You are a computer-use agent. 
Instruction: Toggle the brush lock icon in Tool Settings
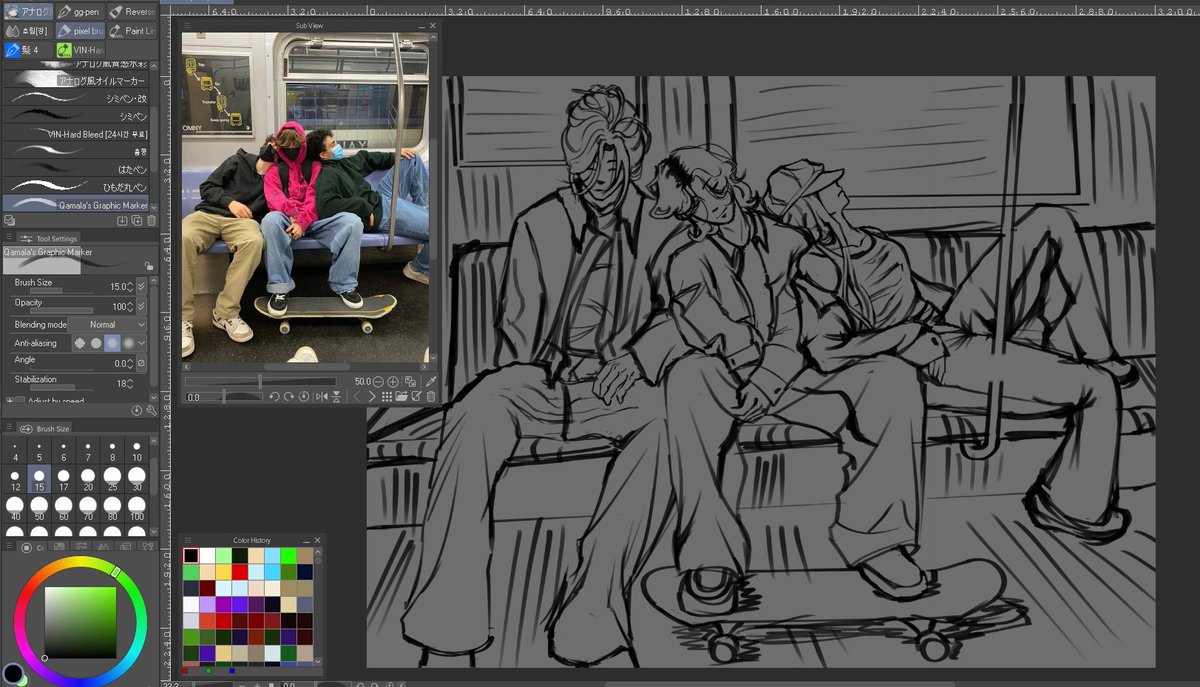(x=149, y=267)
